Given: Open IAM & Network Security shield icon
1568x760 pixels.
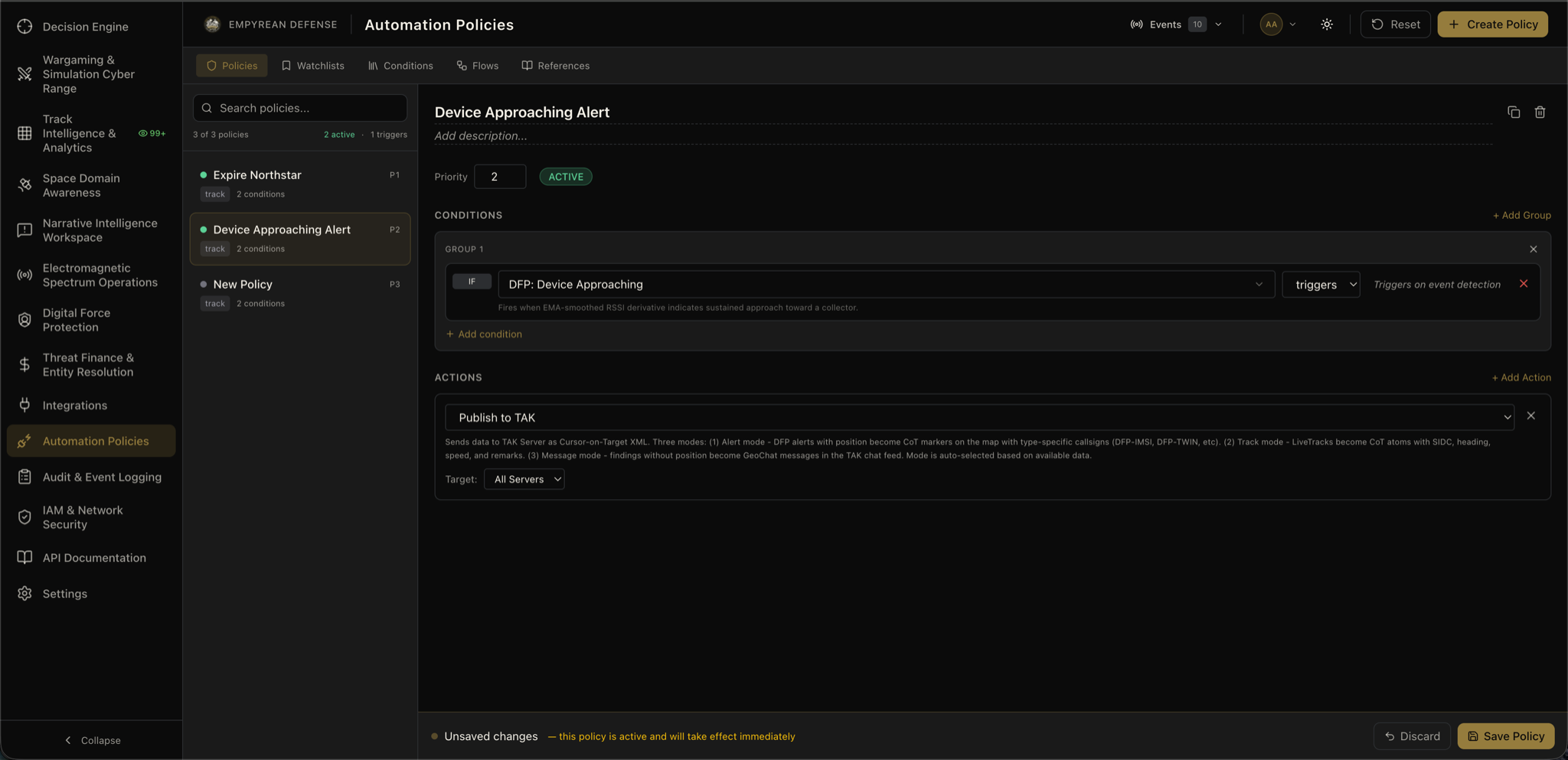Looking at the screenshot, I should 24,517.
